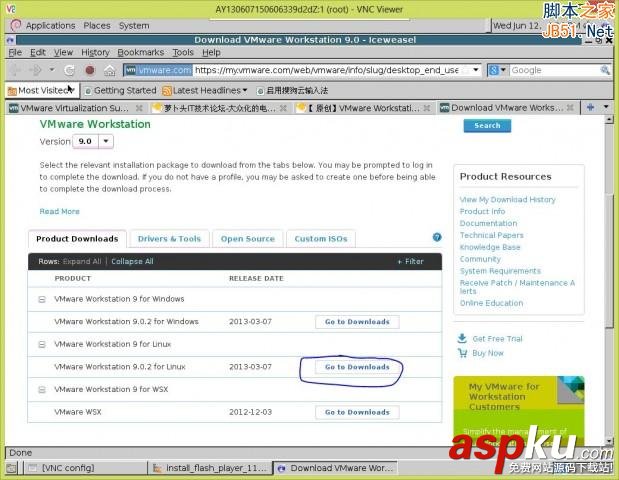Screen dimensions: 619x480
Task: Go to Downloads for Workstation 9.0.2 Linux
Action: 357,367
